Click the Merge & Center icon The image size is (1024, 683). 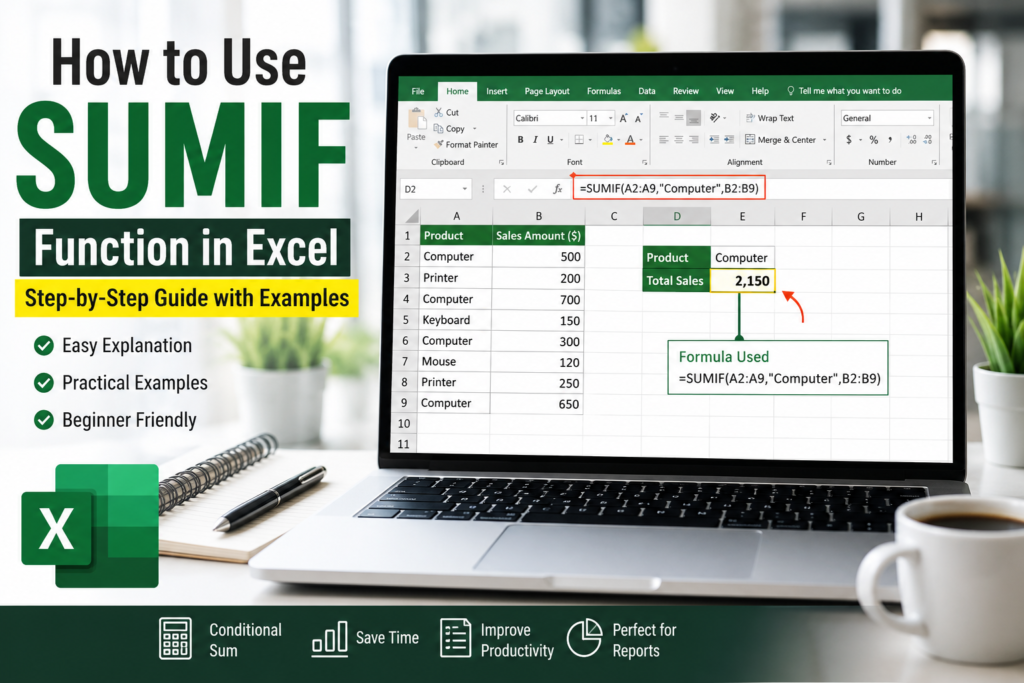[750, 139]
